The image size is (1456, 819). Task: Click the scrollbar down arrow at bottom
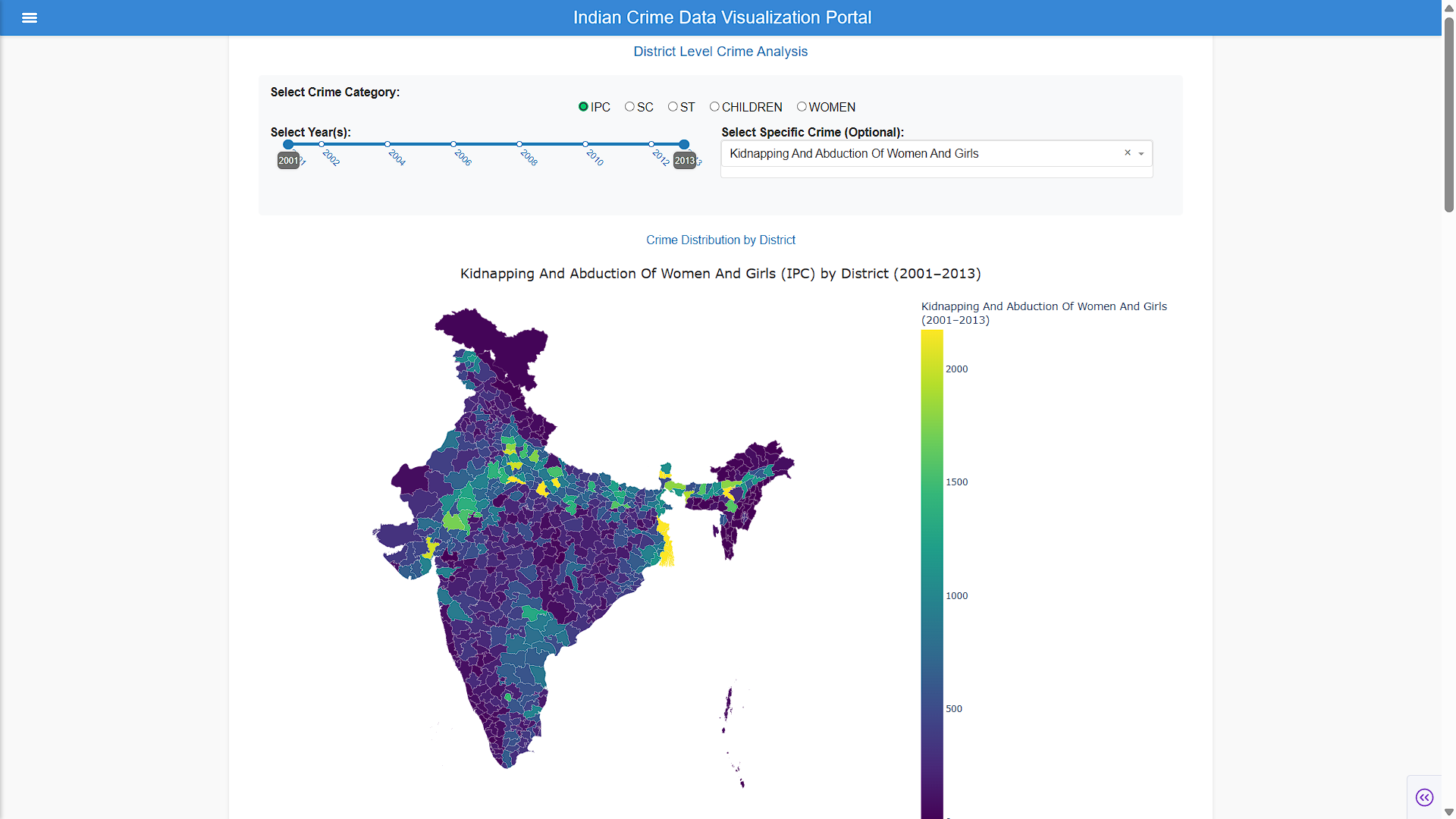coord(1448,812)
